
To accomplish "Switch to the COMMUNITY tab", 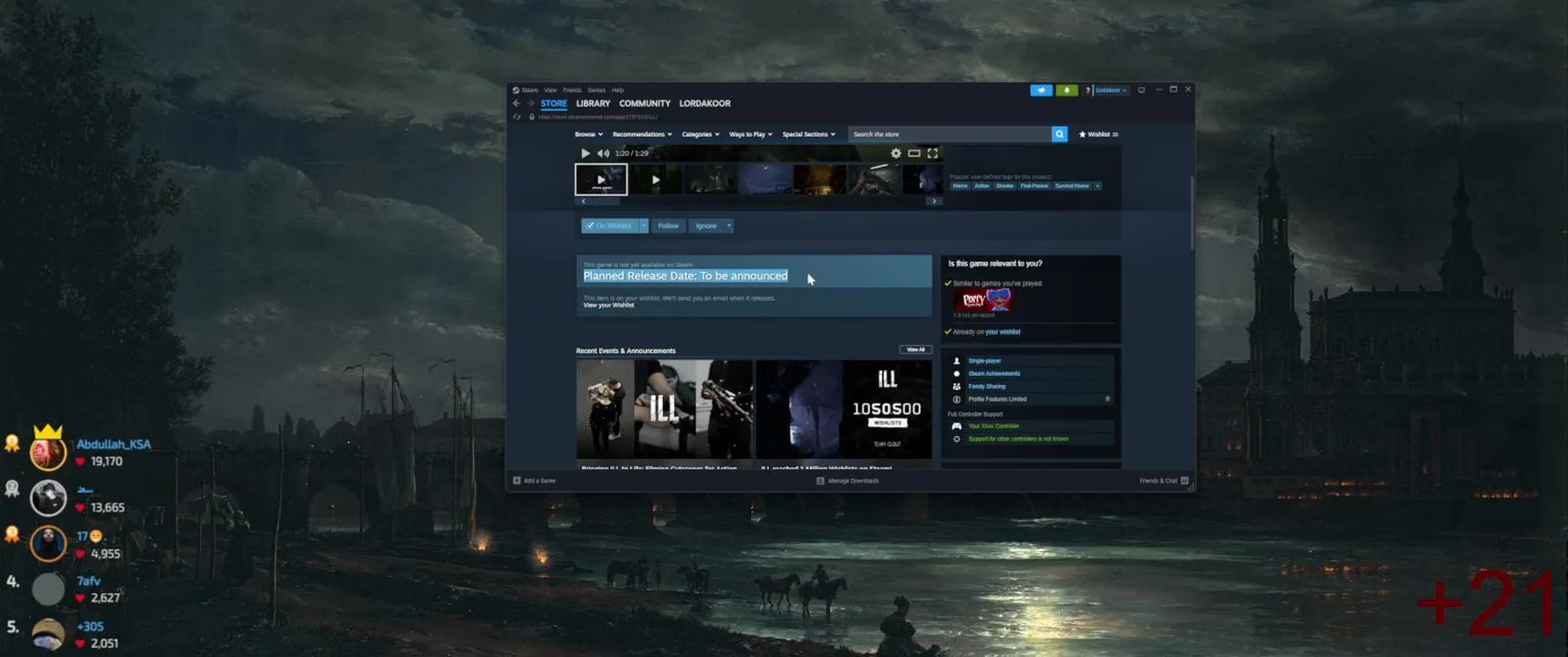I will click(x=645, y=103).
